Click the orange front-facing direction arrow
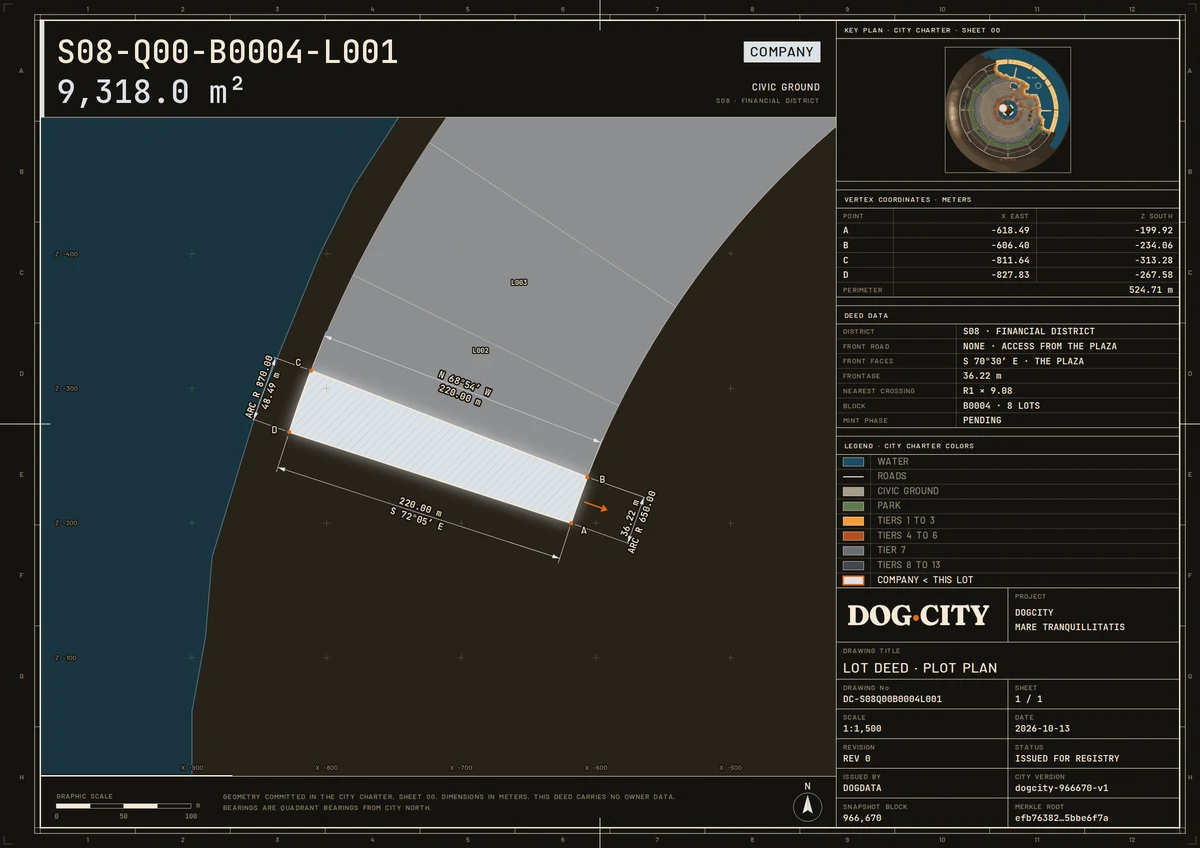 [595, 507]
